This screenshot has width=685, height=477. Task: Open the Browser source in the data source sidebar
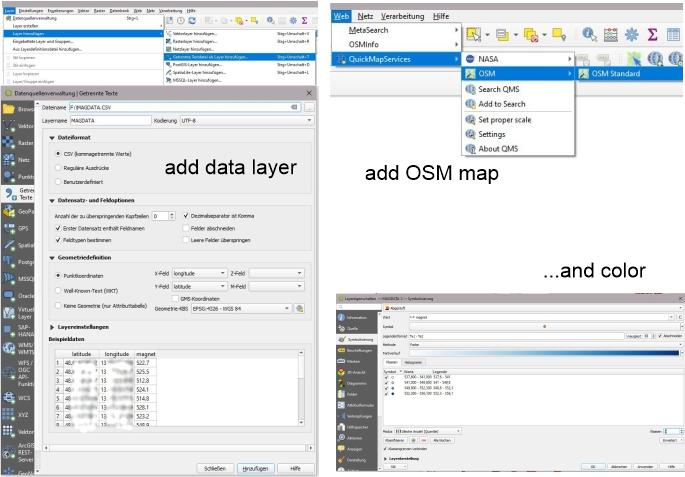click(x=18, y=109)
